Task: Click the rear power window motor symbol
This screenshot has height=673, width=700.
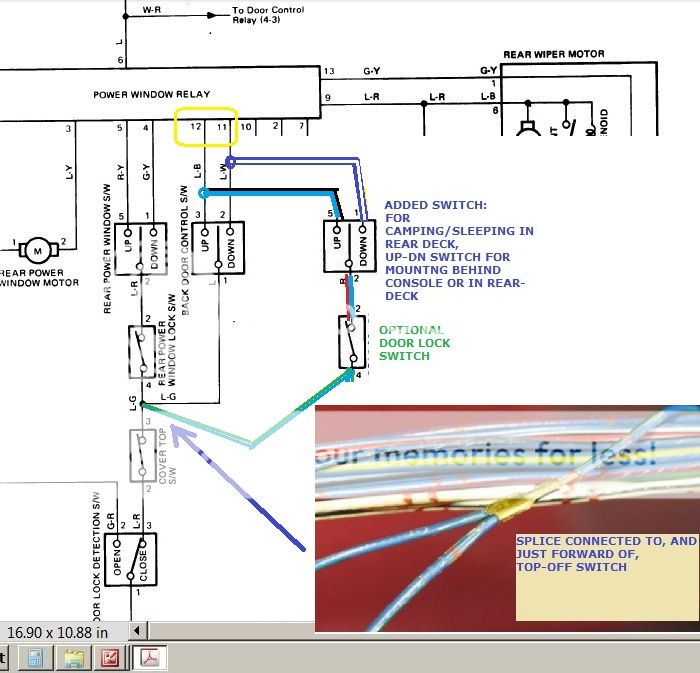Action: tap(39, 247)
